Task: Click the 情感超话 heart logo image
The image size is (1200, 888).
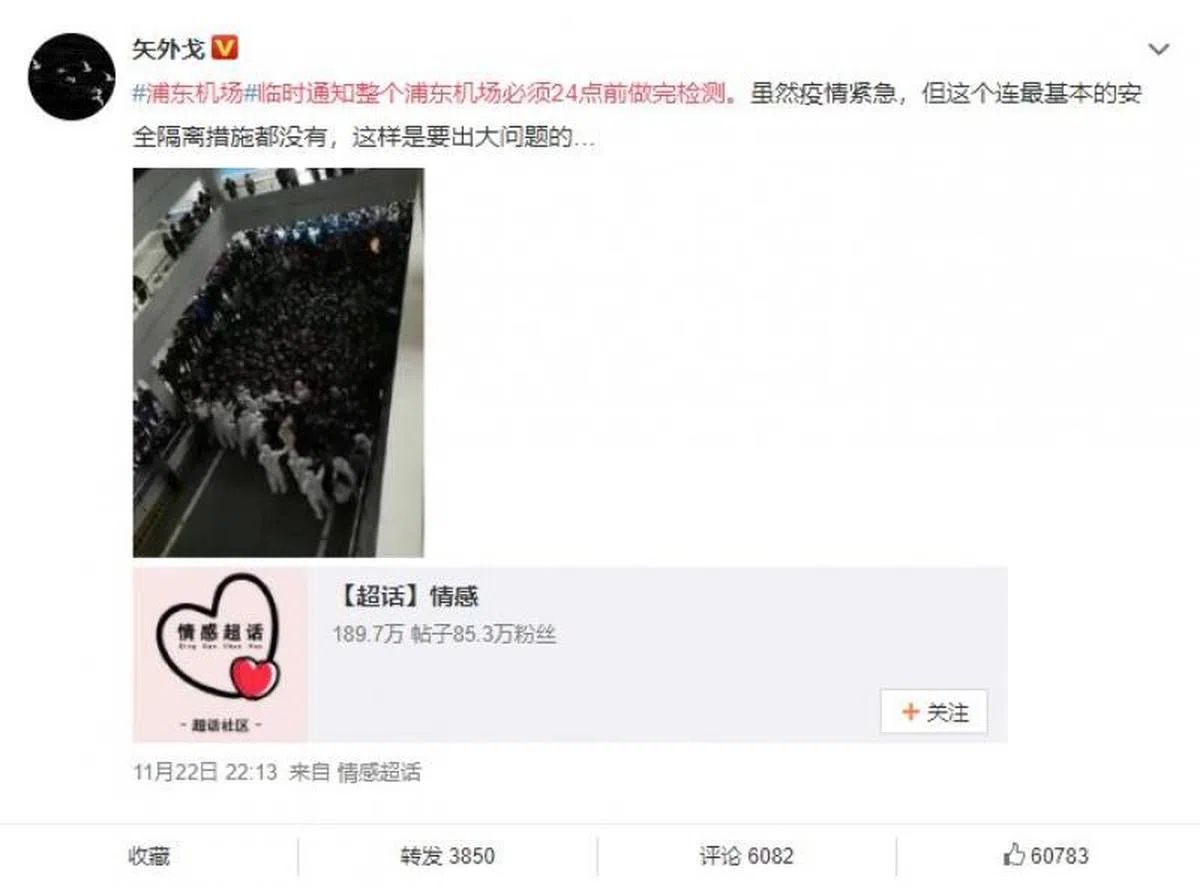Action: pos(220,654)
